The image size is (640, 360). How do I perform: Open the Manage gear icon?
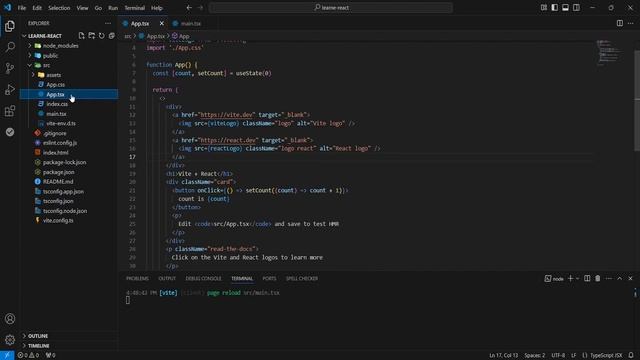click(10, 340)
